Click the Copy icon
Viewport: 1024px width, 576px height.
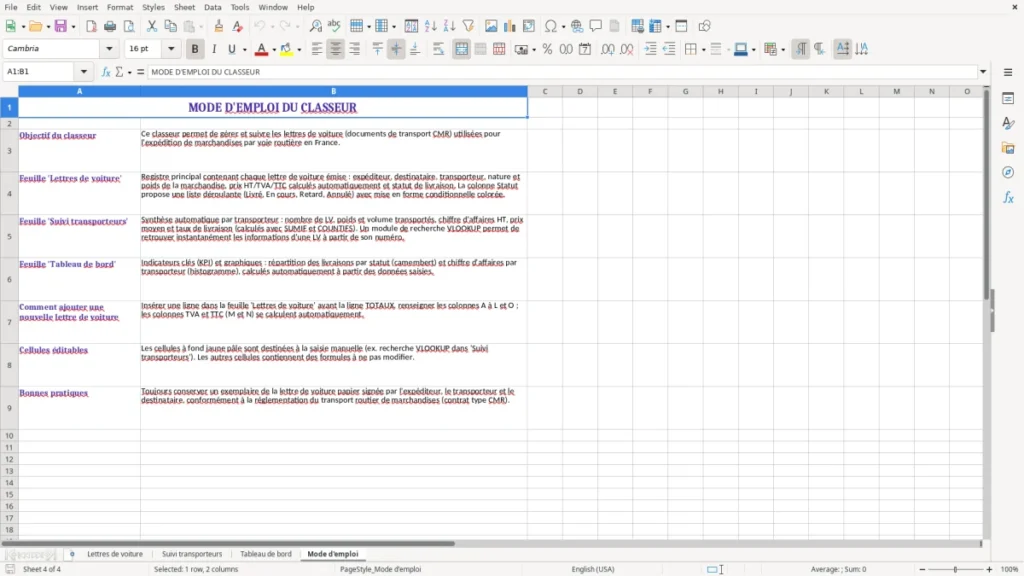[x=170, y=26]
